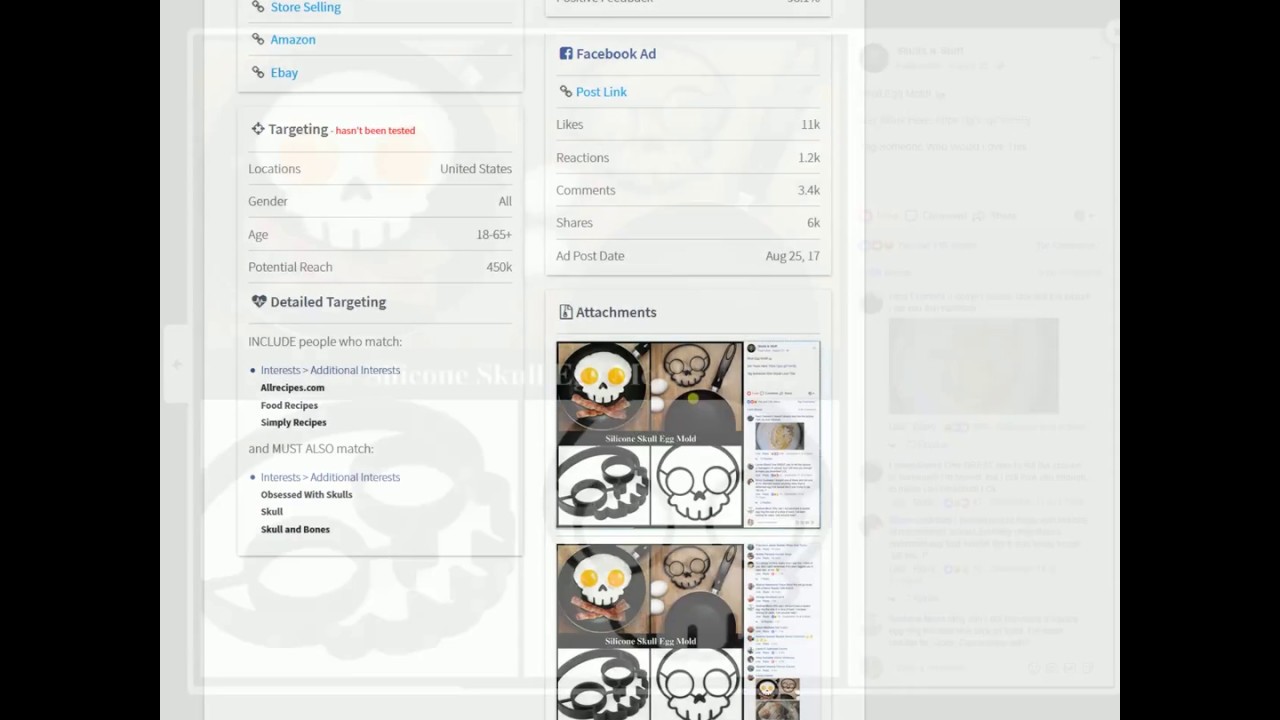The width and height of the screenshot is (1280, 720).
Task: Click the Age 18-65+ value
Action: pos(494,234)
